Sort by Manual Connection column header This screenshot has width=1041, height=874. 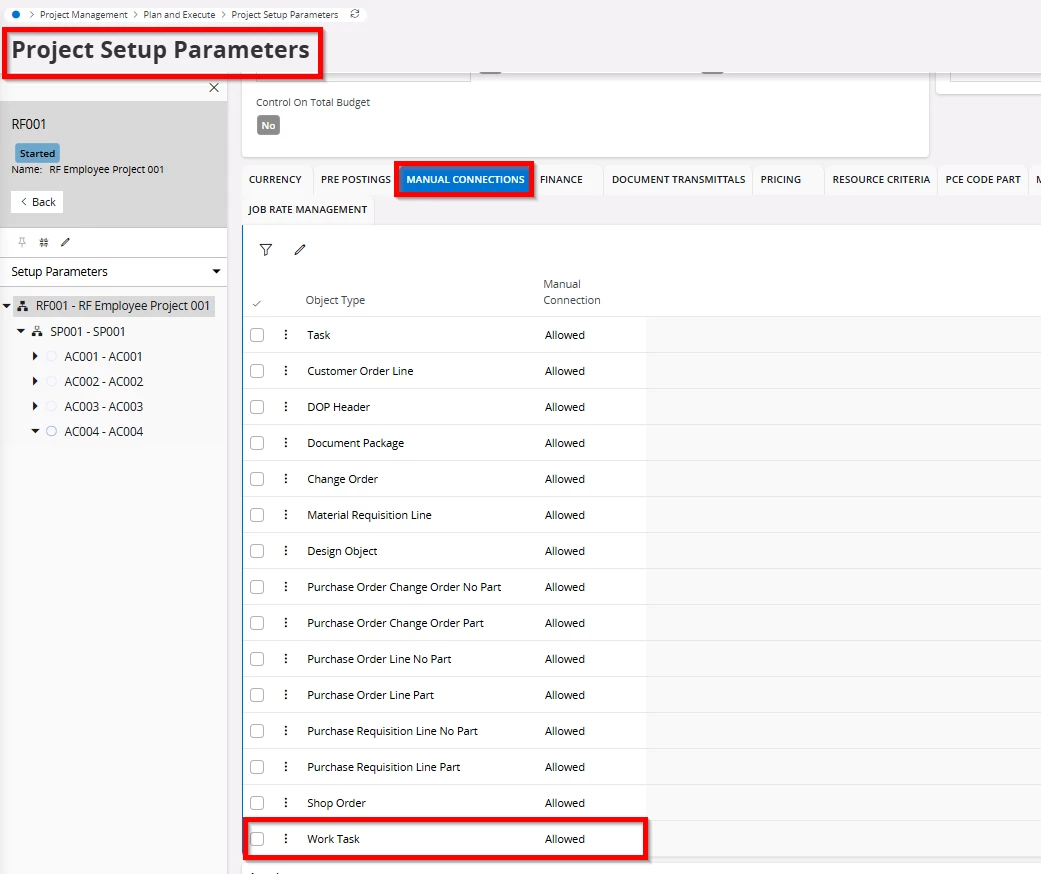click(x=572, y=292)
